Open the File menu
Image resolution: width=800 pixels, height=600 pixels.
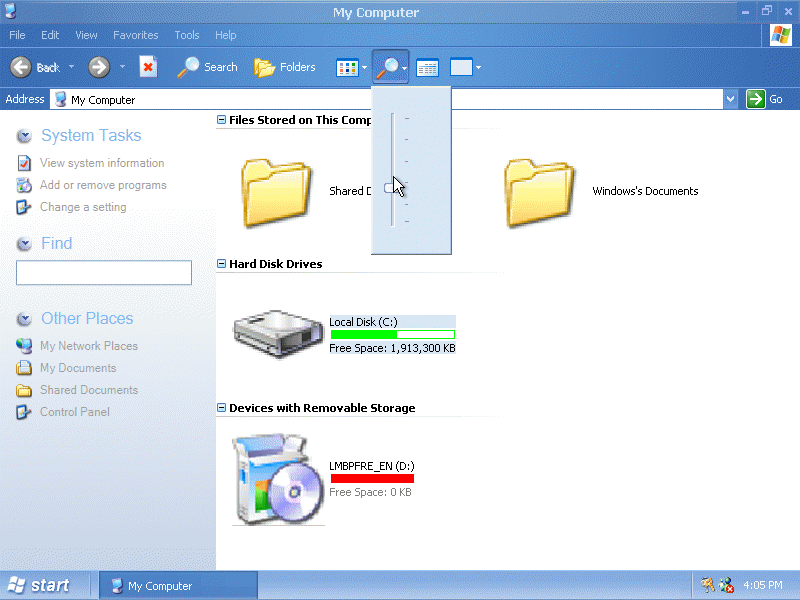coord(17,35)
